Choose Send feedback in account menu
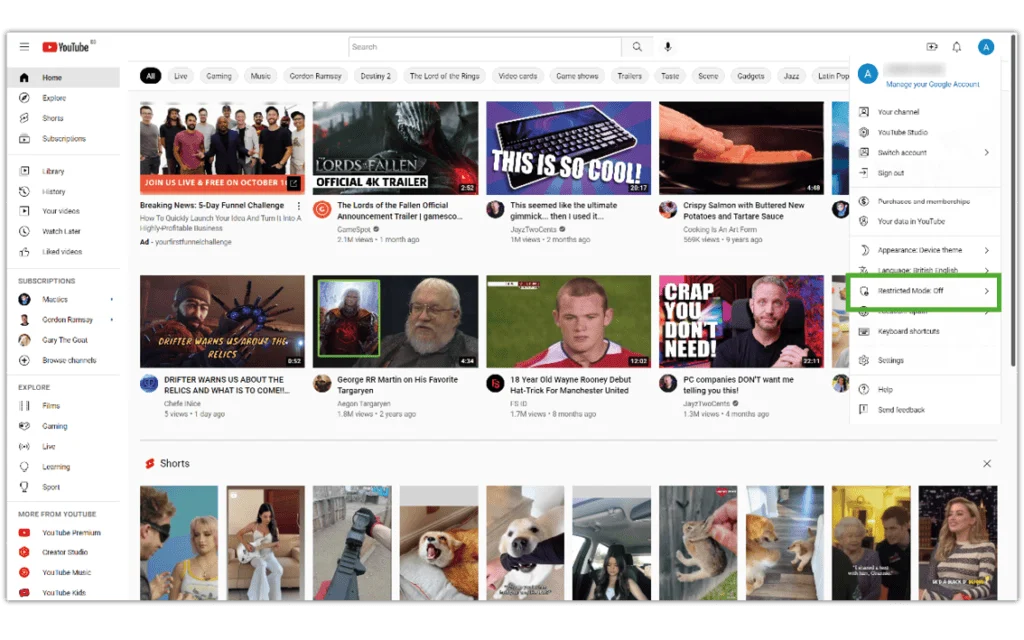1024x640 pixels. pyautogui.click(x=925, y=410)
